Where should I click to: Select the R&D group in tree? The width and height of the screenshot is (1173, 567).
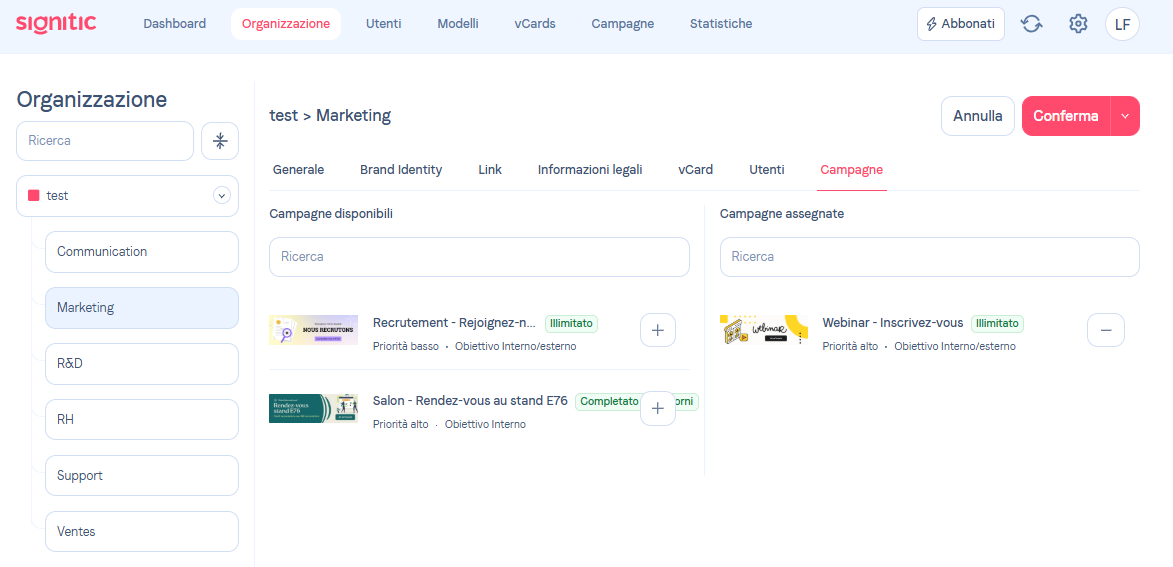point(141,364)
